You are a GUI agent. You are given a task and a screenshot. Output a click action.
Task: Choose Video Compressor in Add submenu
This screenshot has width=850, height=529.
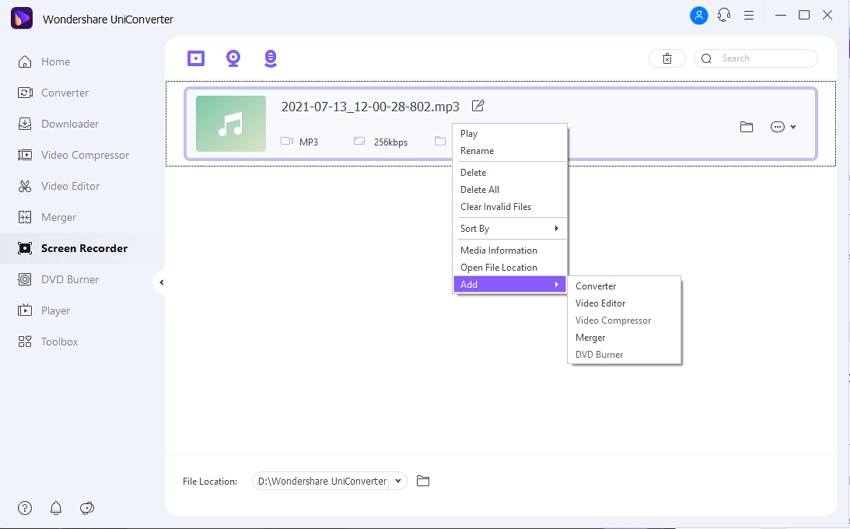(624, 320)
